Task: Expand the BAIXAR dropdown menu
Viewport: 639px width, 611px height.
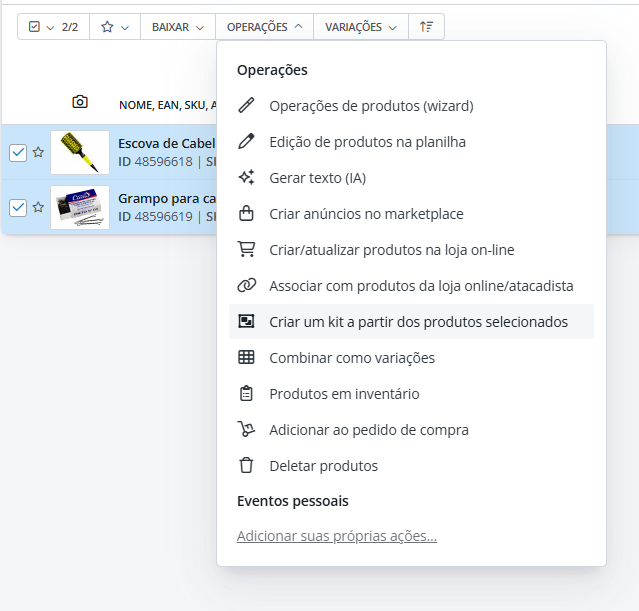Action: point(177,27)
